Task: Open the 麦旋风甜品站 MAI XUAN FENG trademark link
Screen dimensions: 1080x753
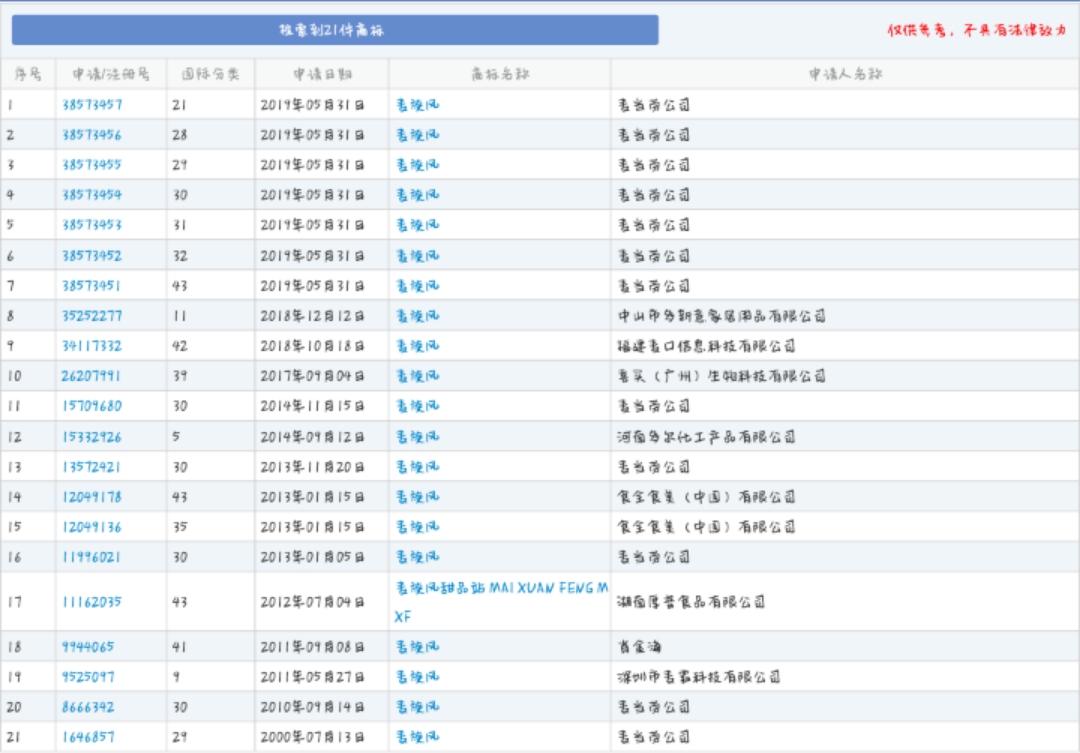Action: point(500,589)
